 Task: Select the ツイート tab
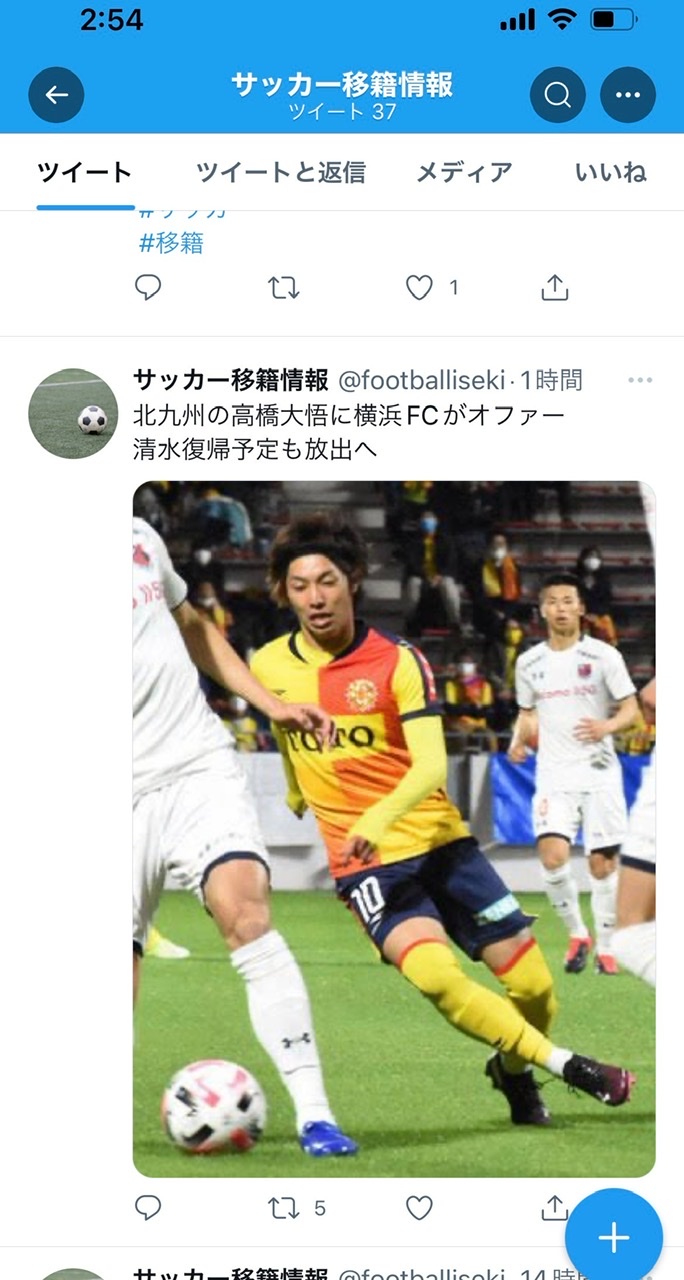tap(85, 172)
